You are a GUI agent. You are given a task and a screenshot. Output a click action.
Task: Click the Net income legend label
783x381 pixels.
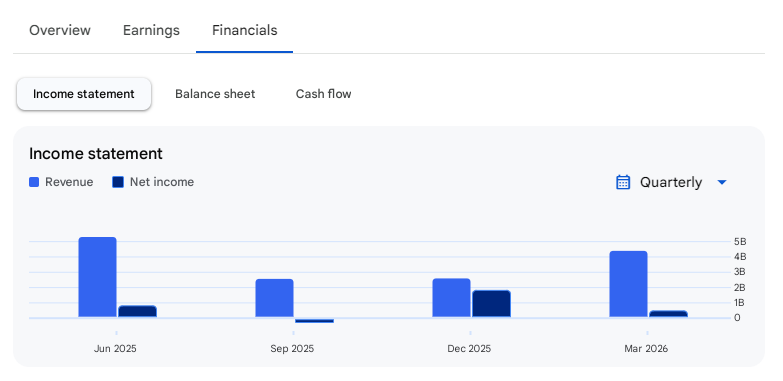click(x=162, y=182)
